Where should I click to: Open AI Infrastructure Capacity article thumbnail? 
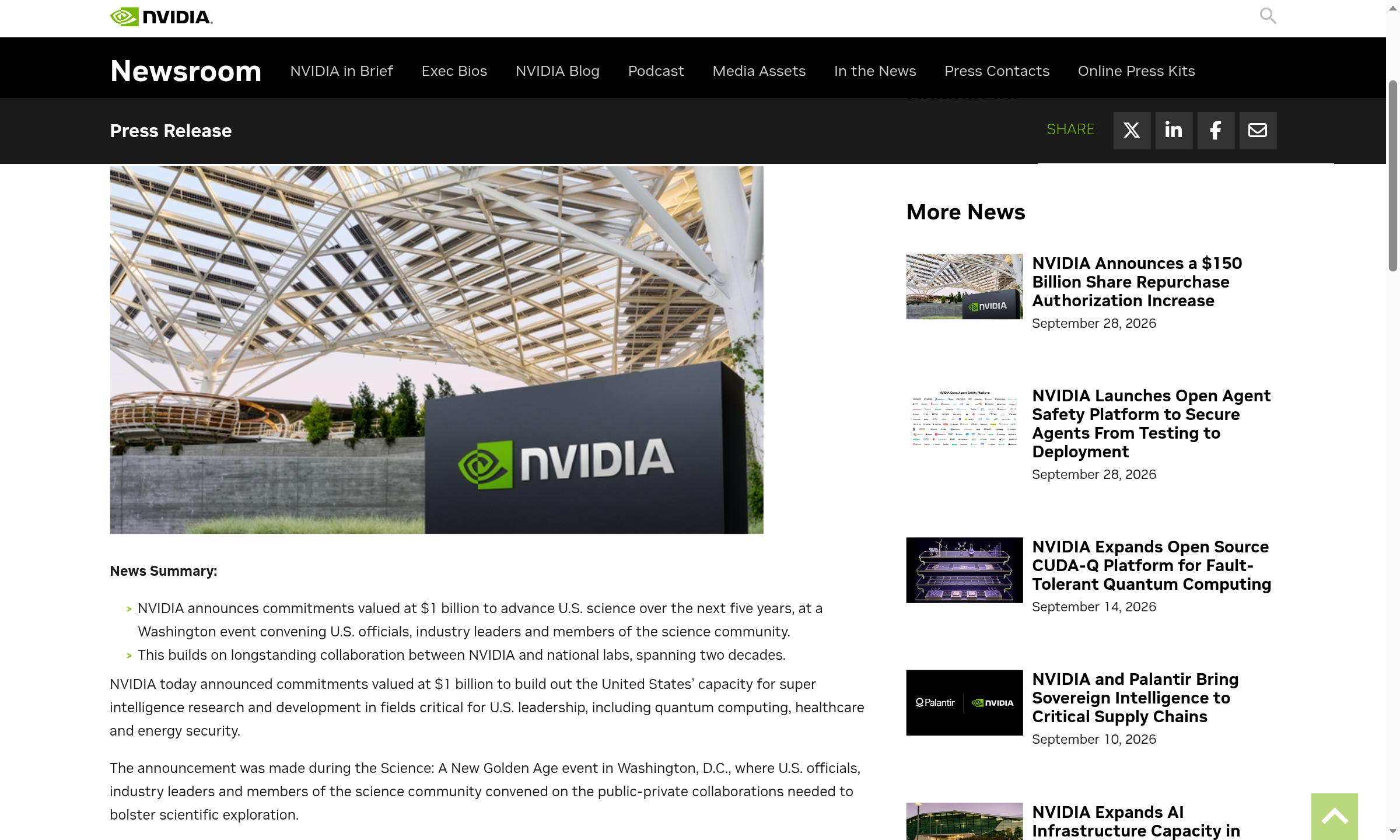click(x=964, y=821)
